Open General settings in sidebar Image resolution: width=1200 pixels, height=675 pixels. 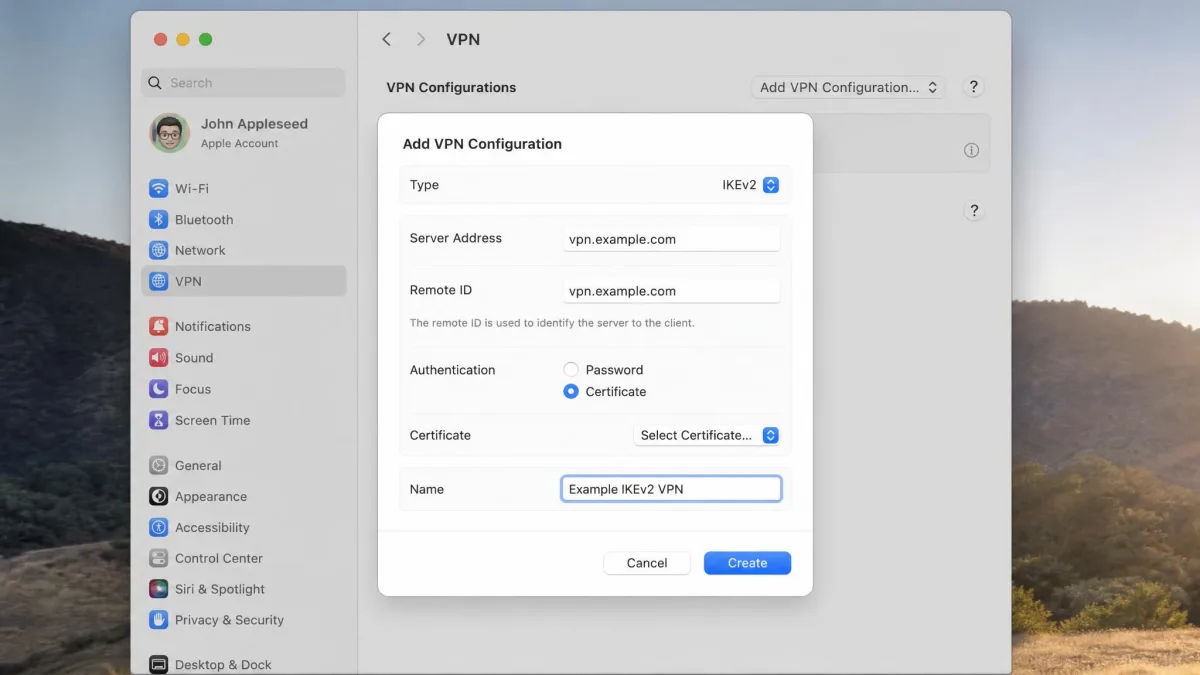(x=244, y=465)
